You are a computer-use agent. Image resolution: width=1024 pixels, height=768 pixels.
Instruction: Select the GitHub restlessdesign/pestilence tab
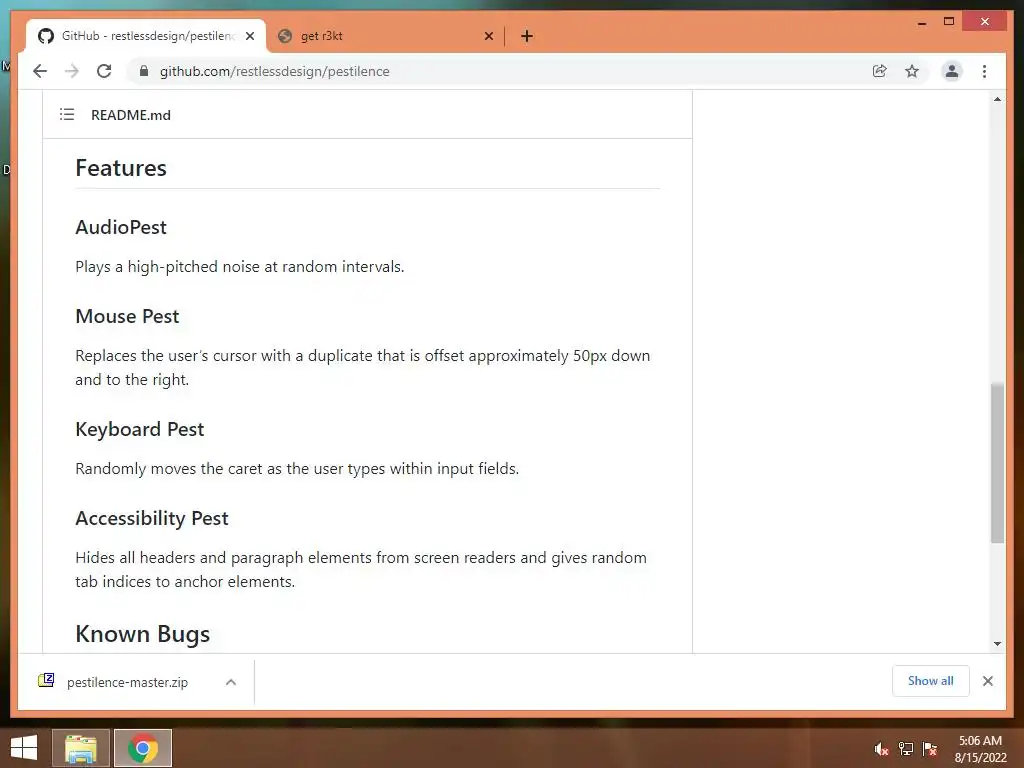point(145,37)
